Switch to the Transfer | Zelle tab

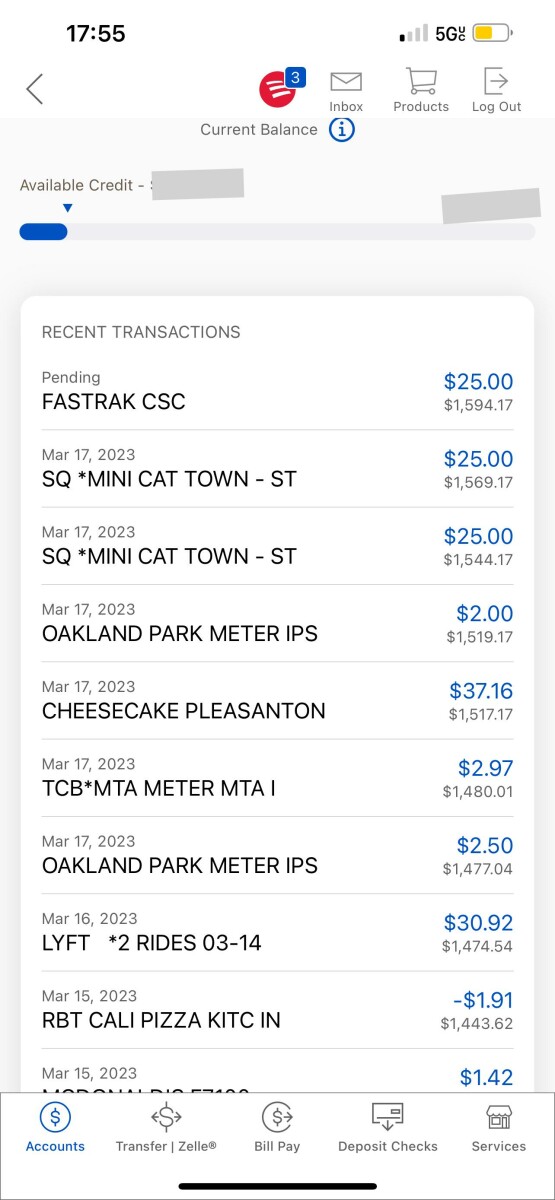click(166, 1128)
